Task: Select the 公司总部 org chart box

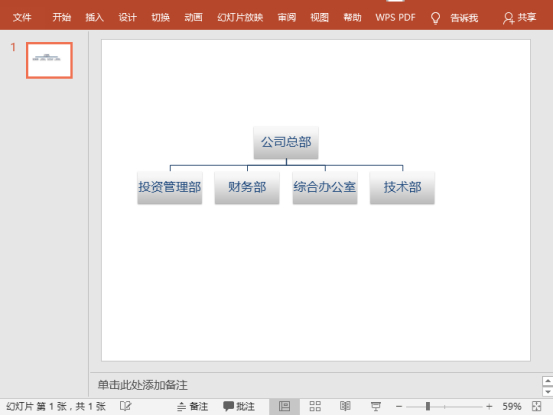Action: click(x=286, y=142)
